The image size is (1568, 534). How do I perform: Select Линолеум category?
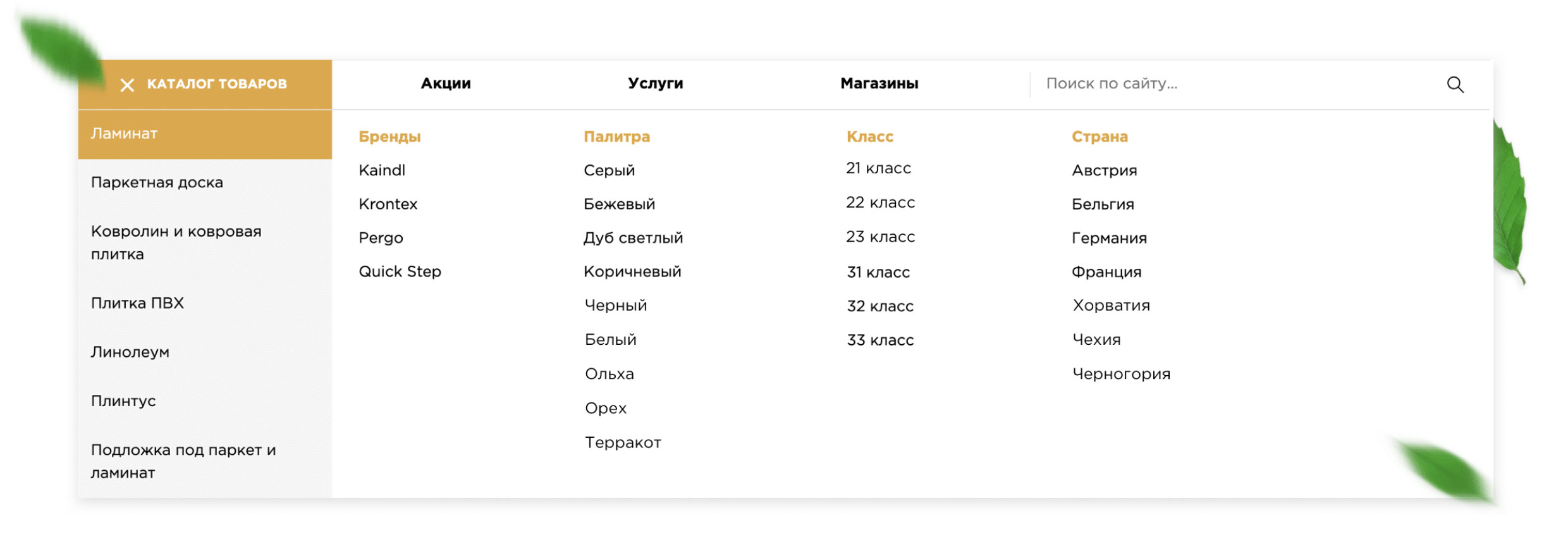pos(130,352)
